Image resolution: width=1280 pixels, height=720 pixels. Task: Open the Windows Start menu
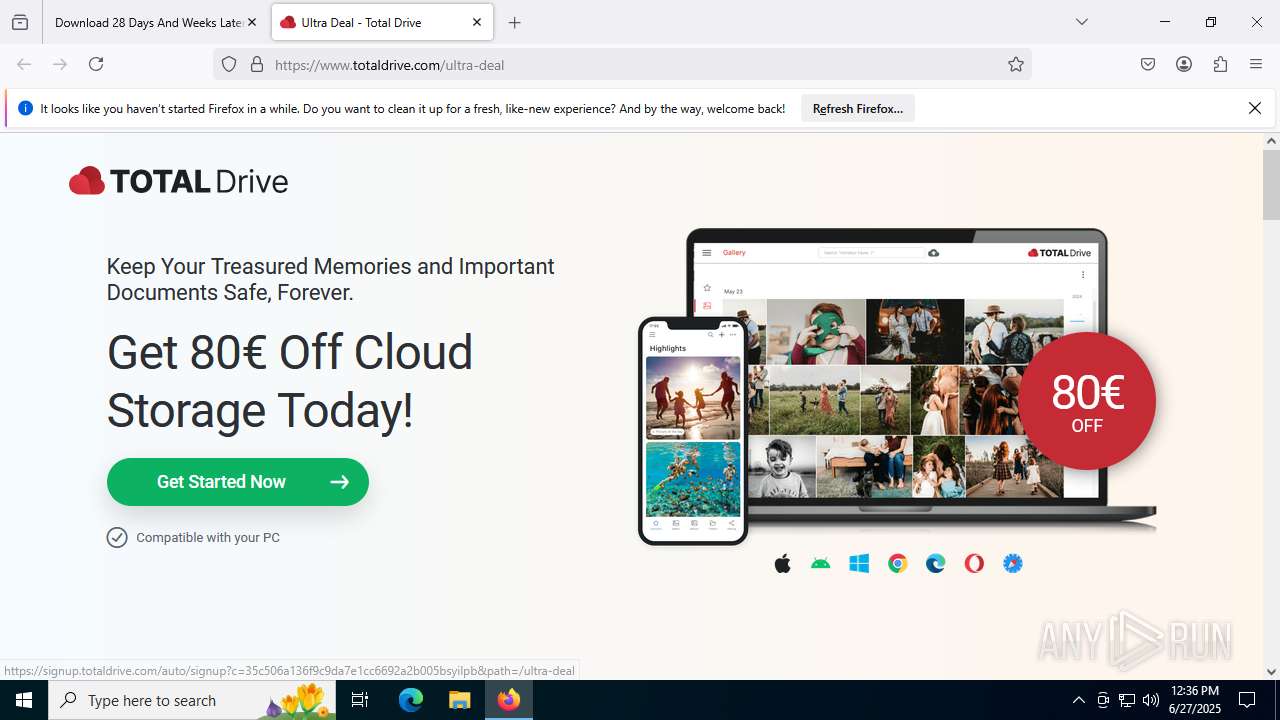point(24,700)
